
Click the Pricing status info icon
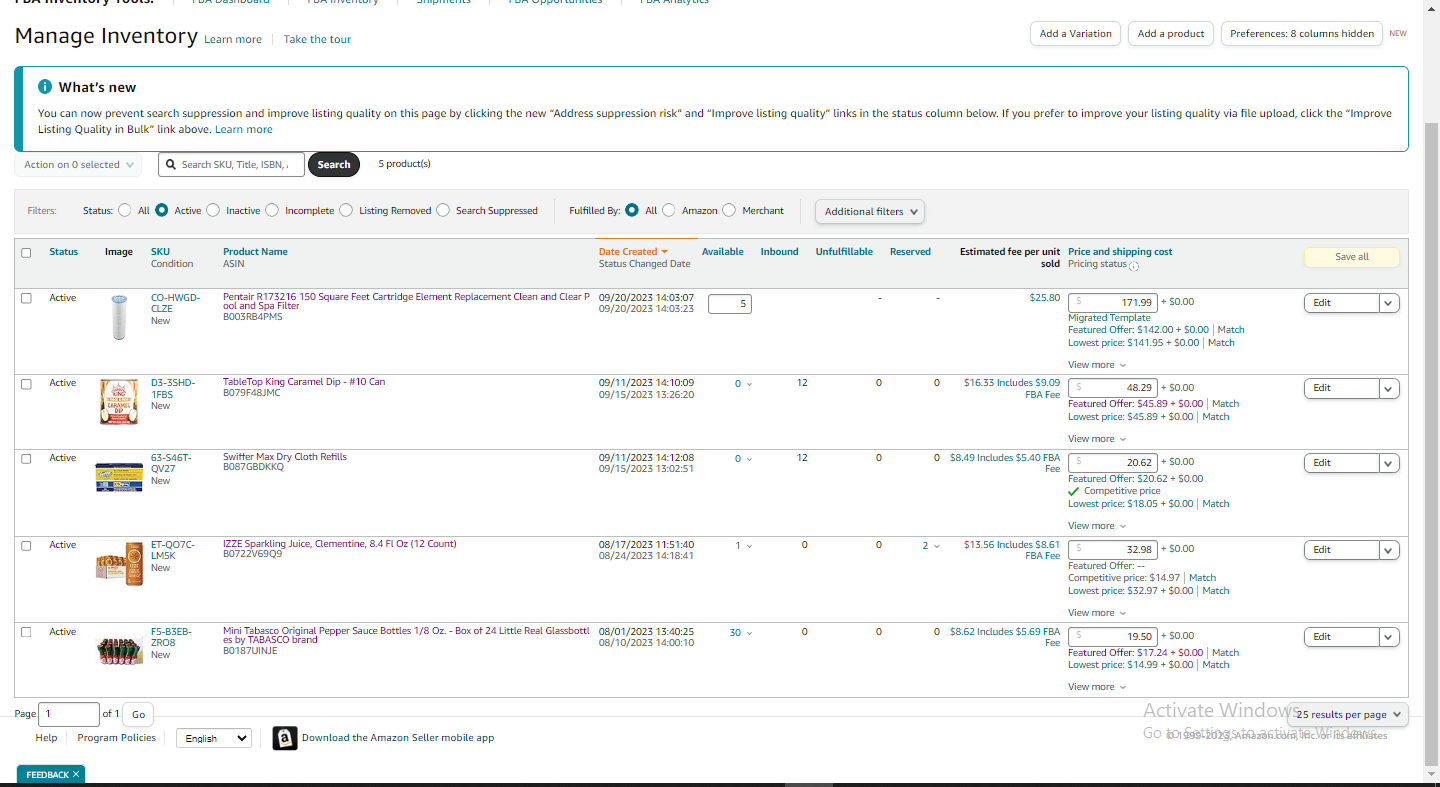[1134, 266]
